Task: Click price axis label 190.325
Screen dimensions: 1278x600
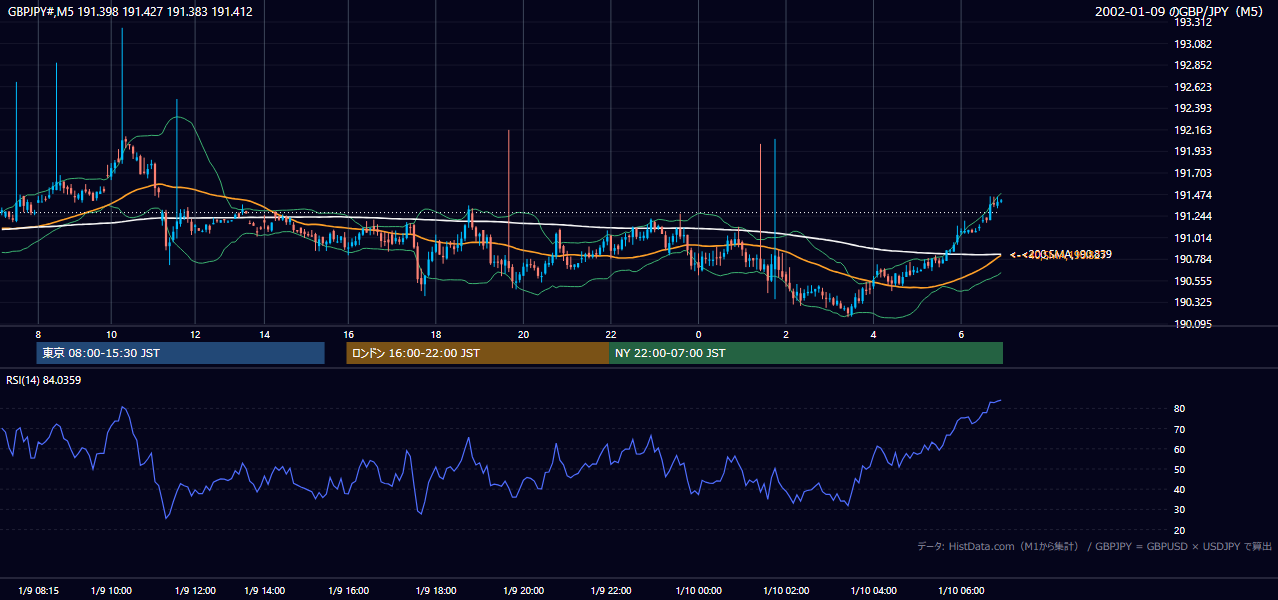Action: (x=1193, y=302)
